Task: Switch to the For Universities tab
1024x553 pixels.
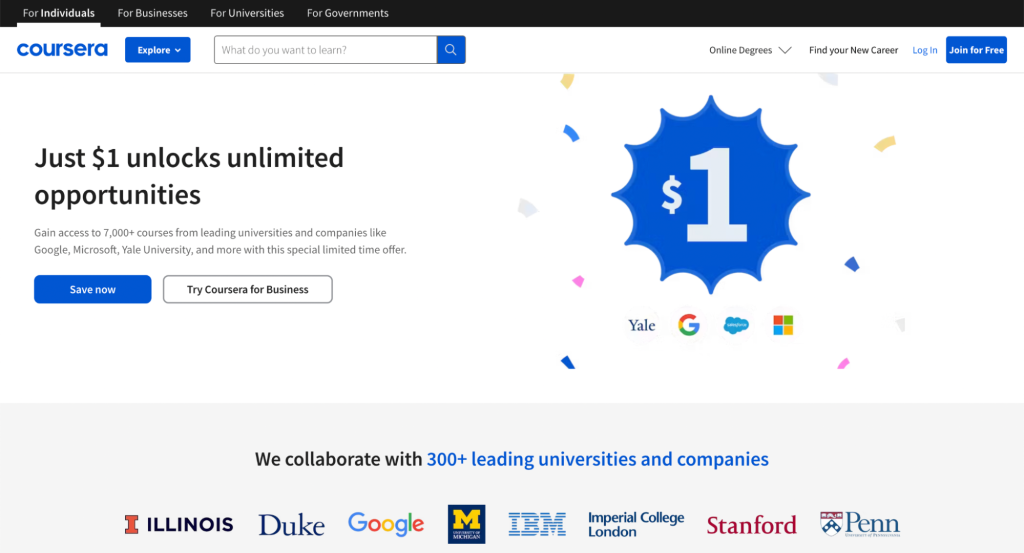Action: click(247, 13)
